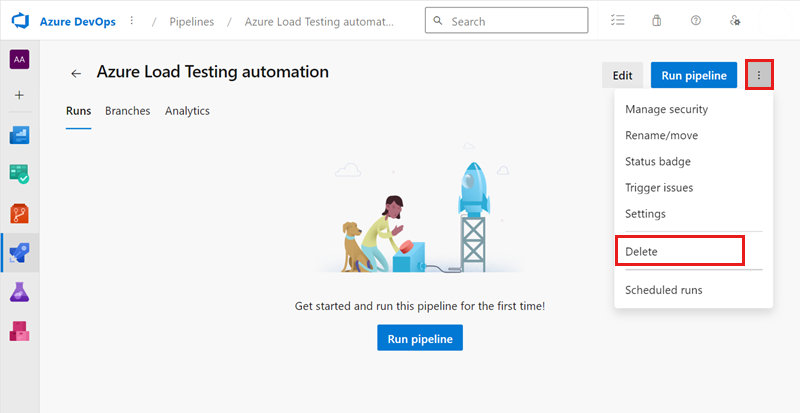Open the work items task list icon
The image size is (800, 413).
(x=618, y=20)
